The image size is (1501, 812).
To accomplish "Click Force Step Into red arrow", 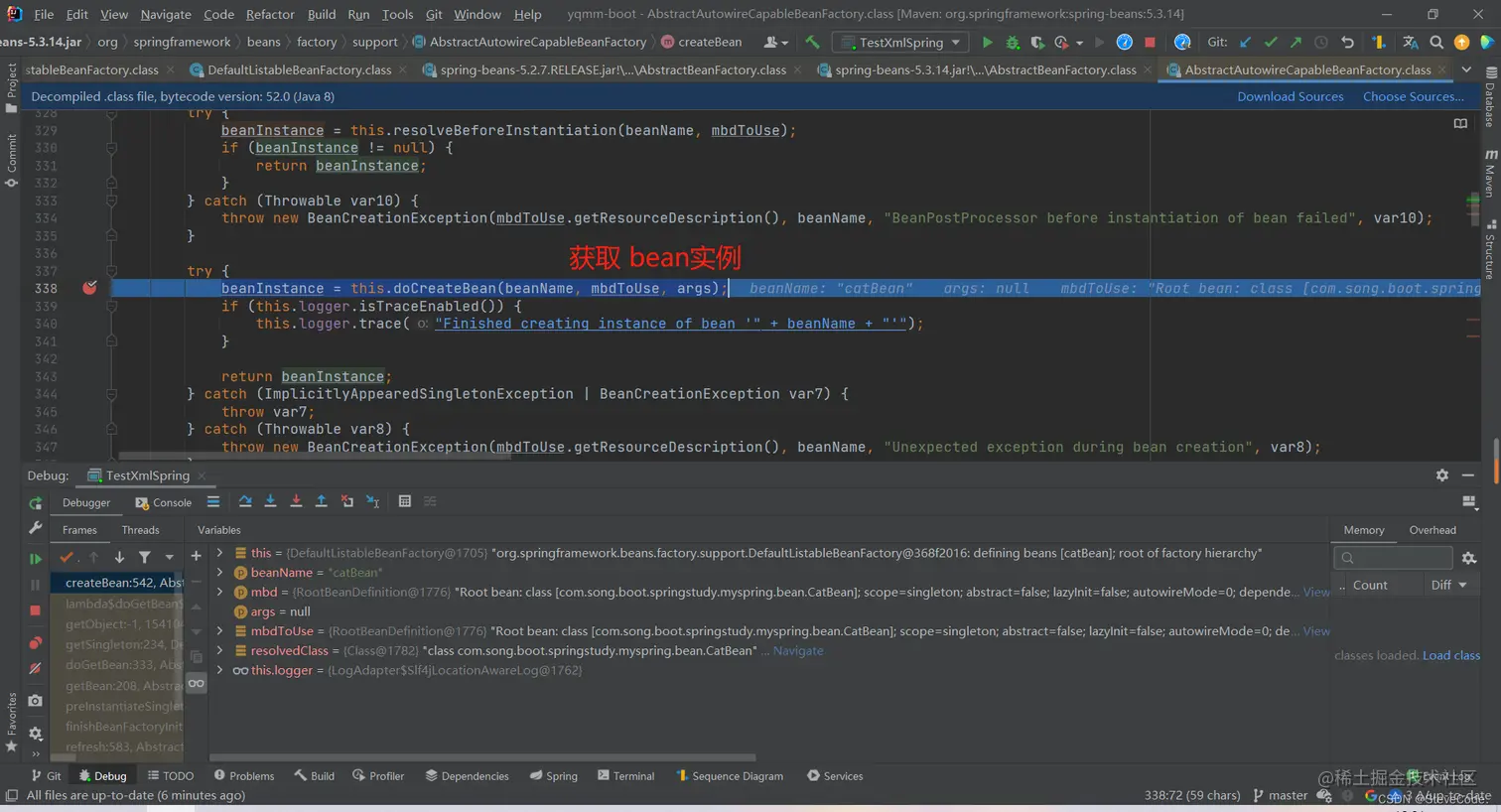I will pos(296,501).
